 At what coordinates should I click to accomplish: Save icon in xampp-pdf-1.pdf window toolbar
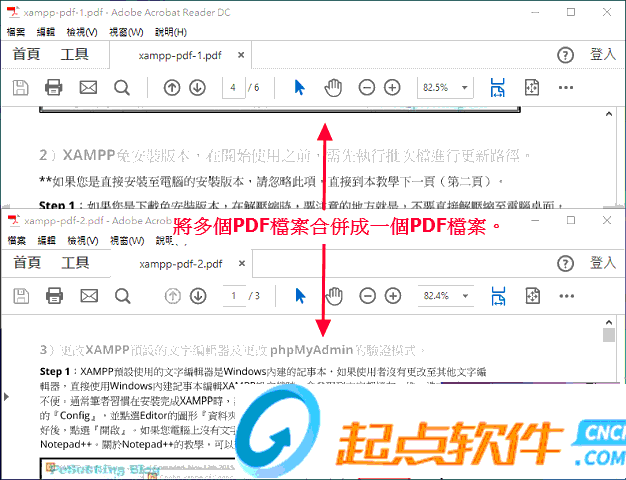click(x=20, y=87)
